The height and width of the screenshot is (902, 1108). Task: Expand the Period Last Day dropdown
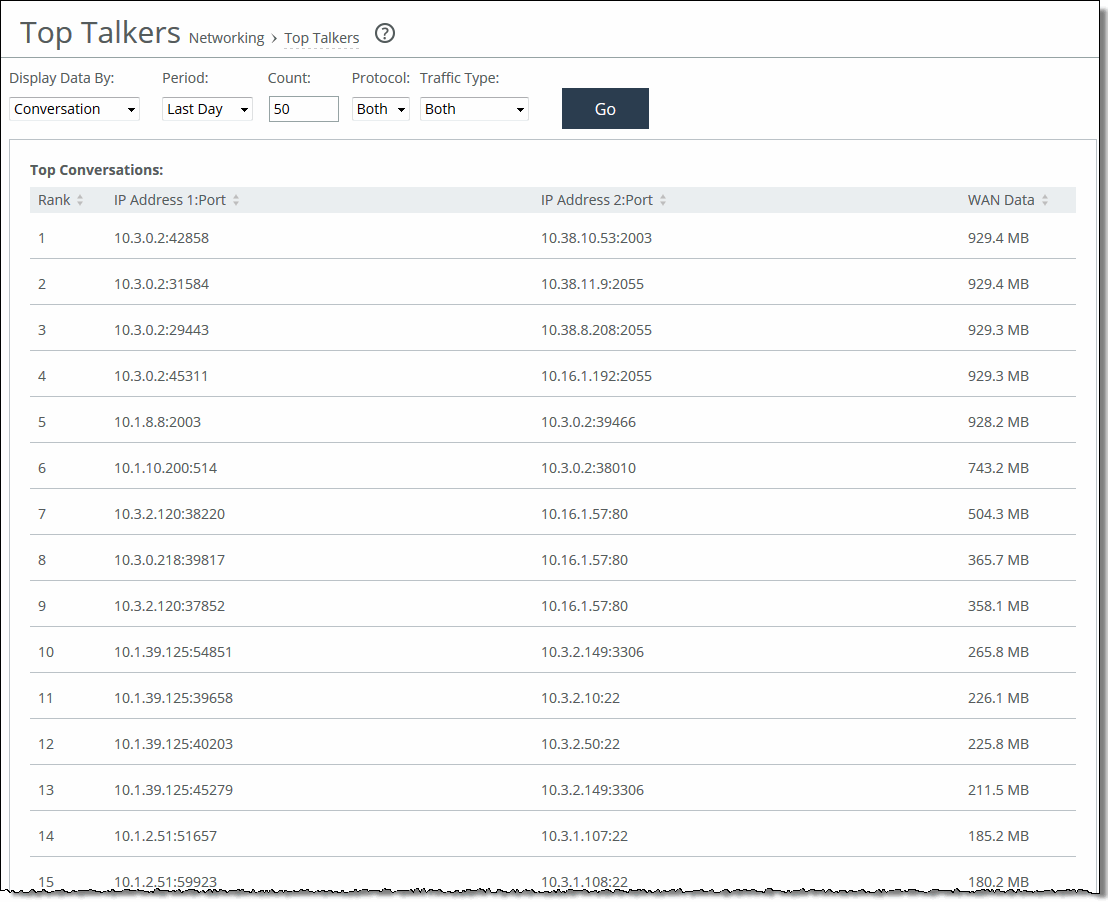point(207,109)
